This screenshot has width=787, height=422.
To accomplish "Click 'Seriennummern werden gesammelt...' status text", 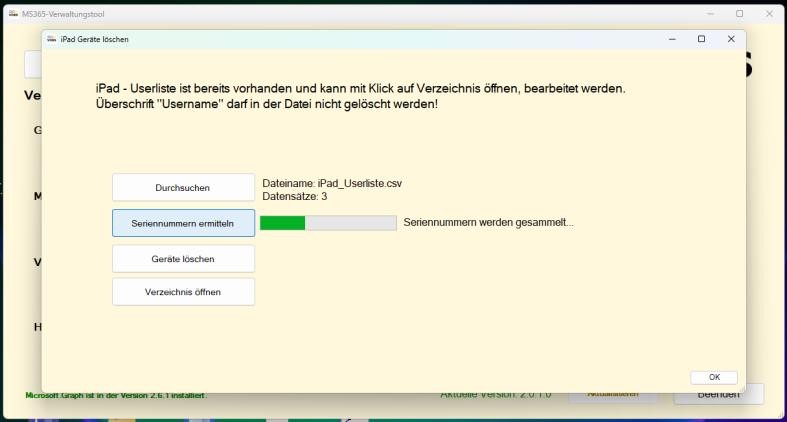I will tap(488, 222).
